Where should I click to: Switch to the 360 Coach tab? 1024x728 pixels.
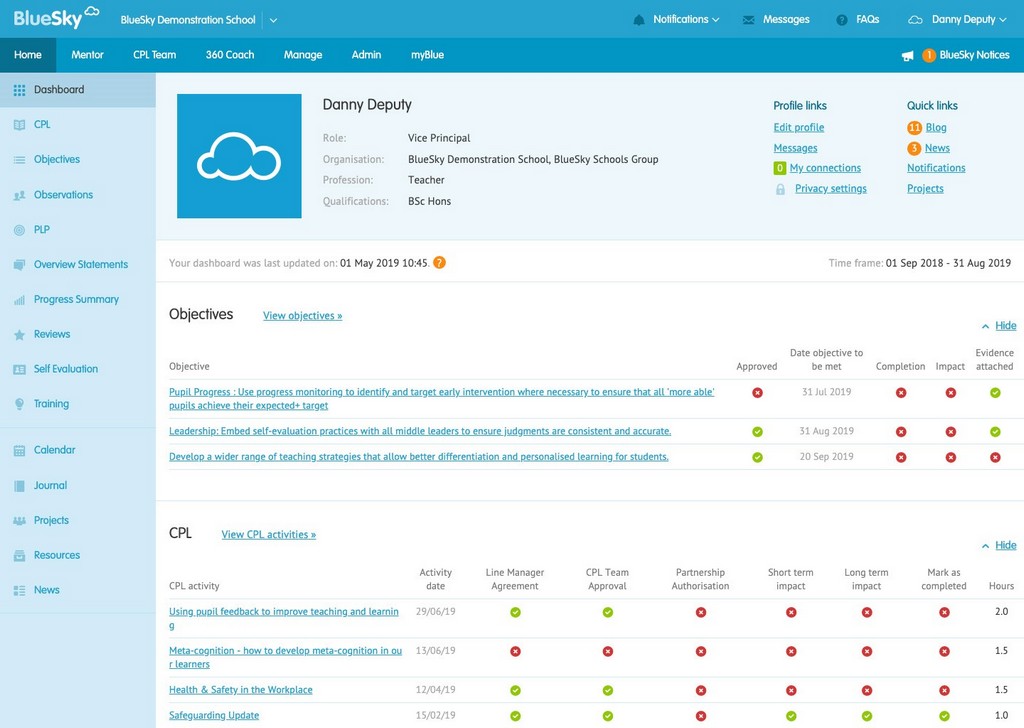(x=230, y=55)
